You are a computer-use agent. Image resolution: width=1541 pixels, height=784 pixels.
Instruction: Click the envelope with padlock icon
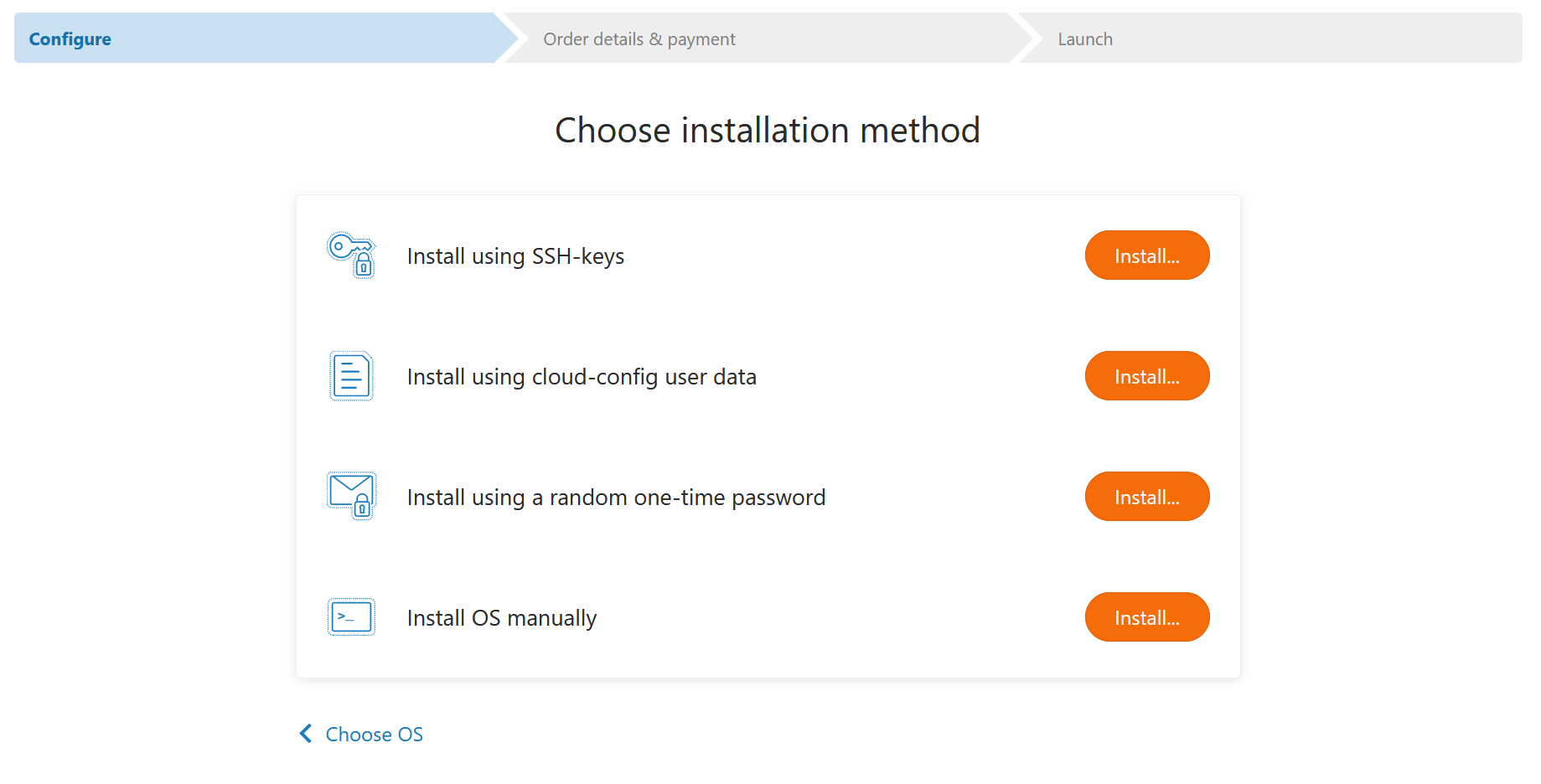coord(351,496)
